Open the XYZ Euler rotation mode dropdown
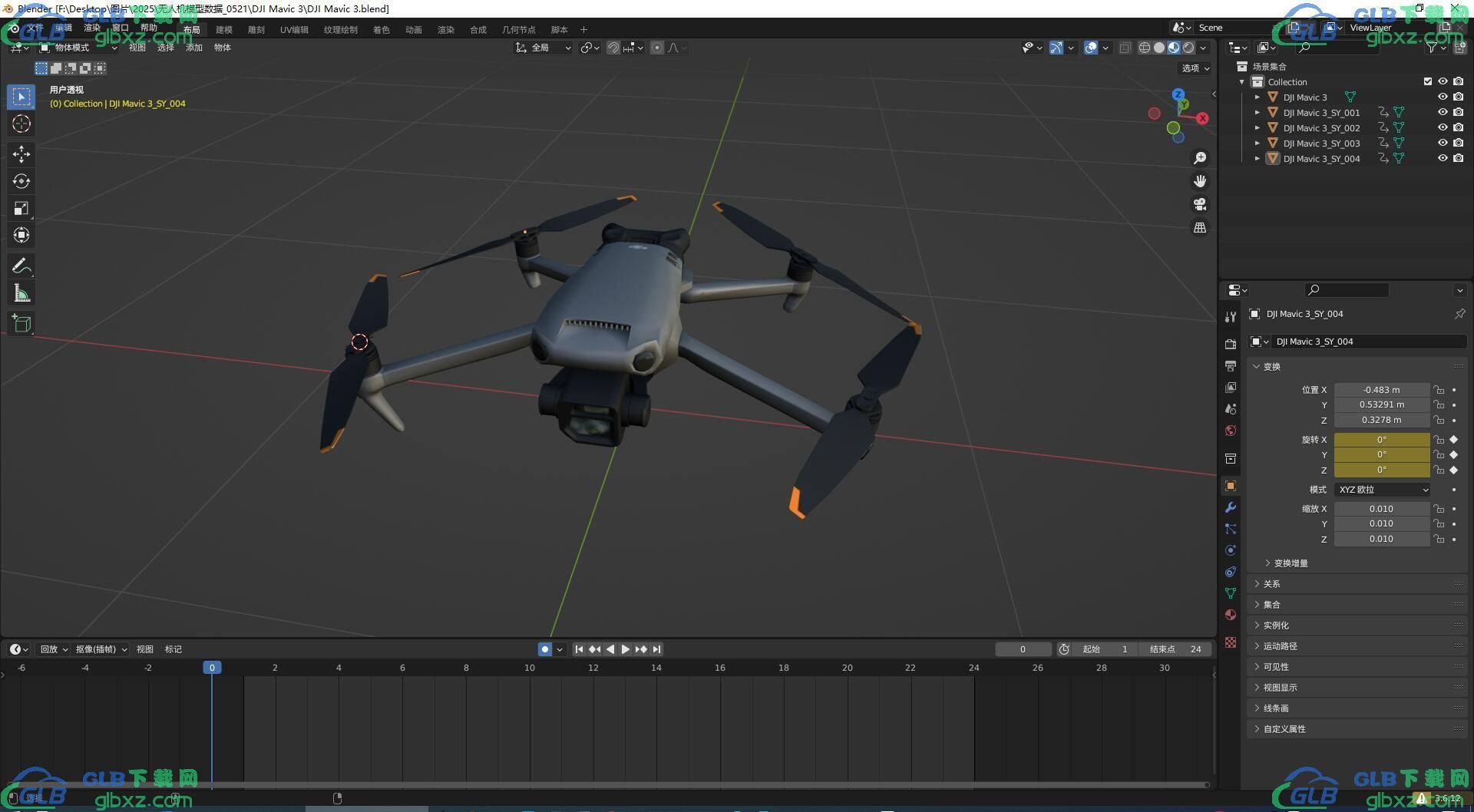Viewport: 1474px width, 812px height. coord(1383,490)
